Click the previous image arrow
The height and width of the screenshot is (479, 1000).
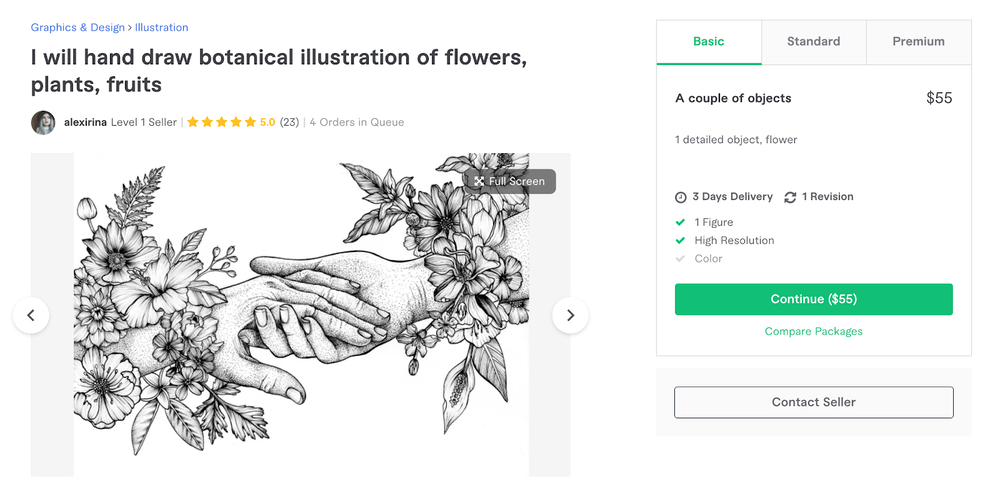click(x=31, y=315)
